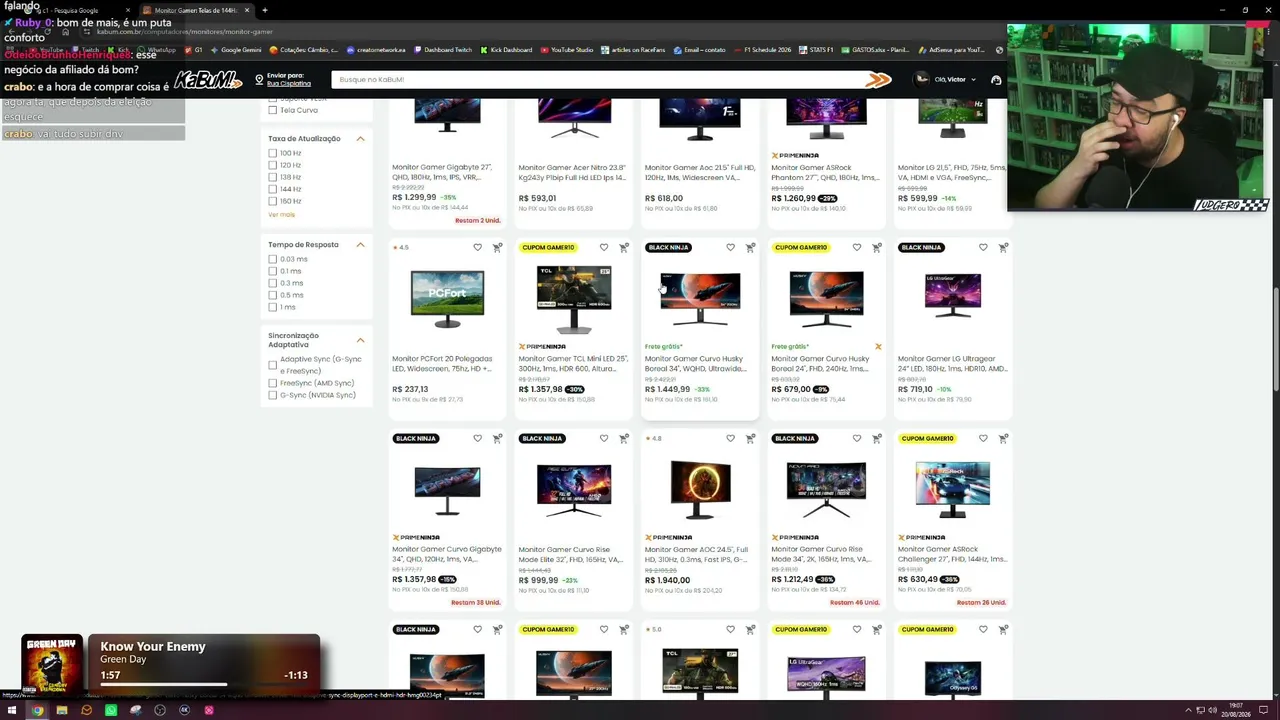Click the KaBuM! logo
Image resolution: width=1280 pixels, height=720 pixels.
209,80
